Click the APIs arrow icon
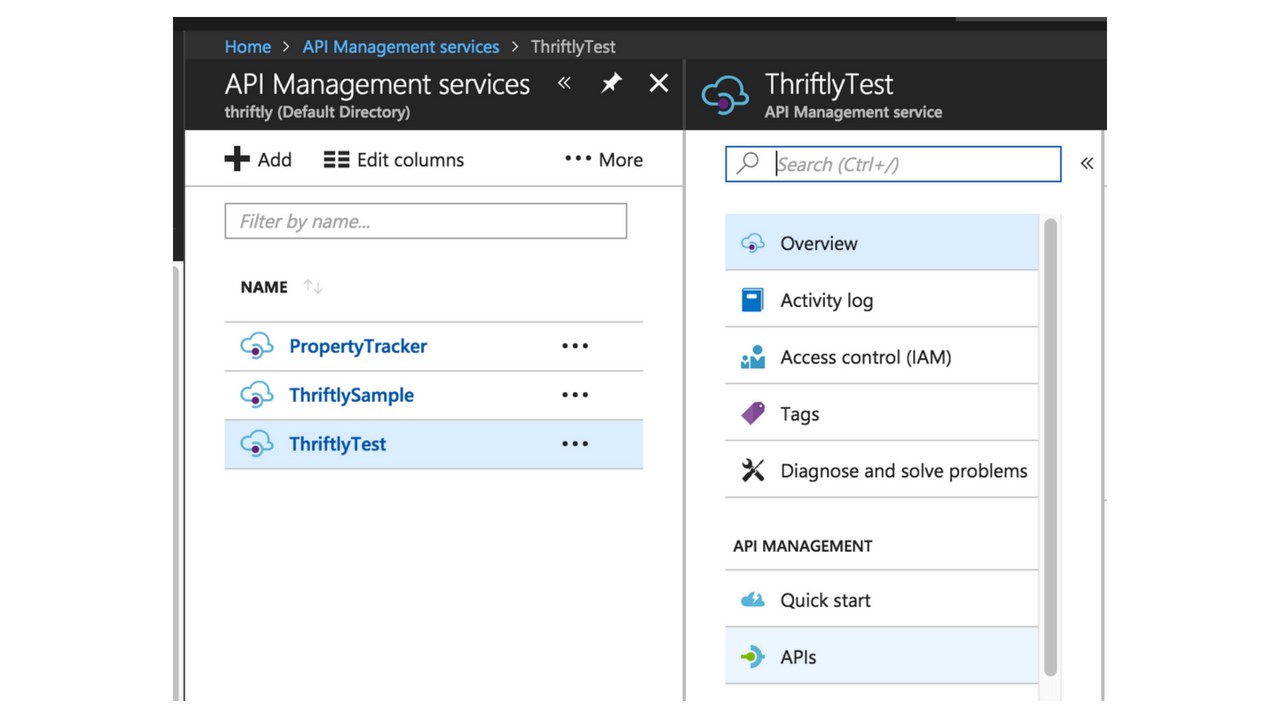This screenshot has width=1280, height=720. (x=752, y=657)
